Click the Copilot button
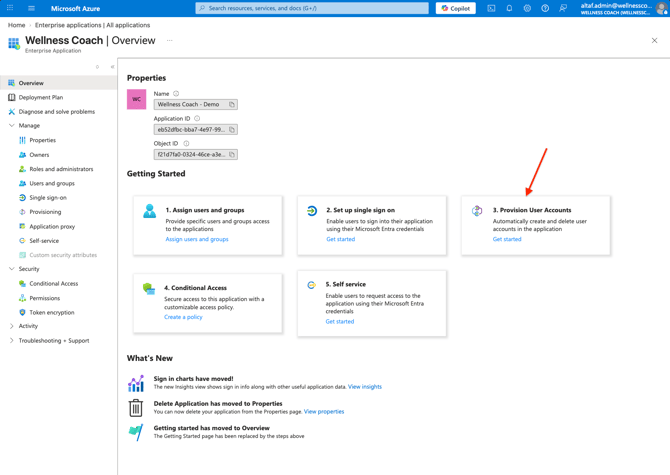The width and height of the screenshot is (670, 475). [x=455, y=8]
